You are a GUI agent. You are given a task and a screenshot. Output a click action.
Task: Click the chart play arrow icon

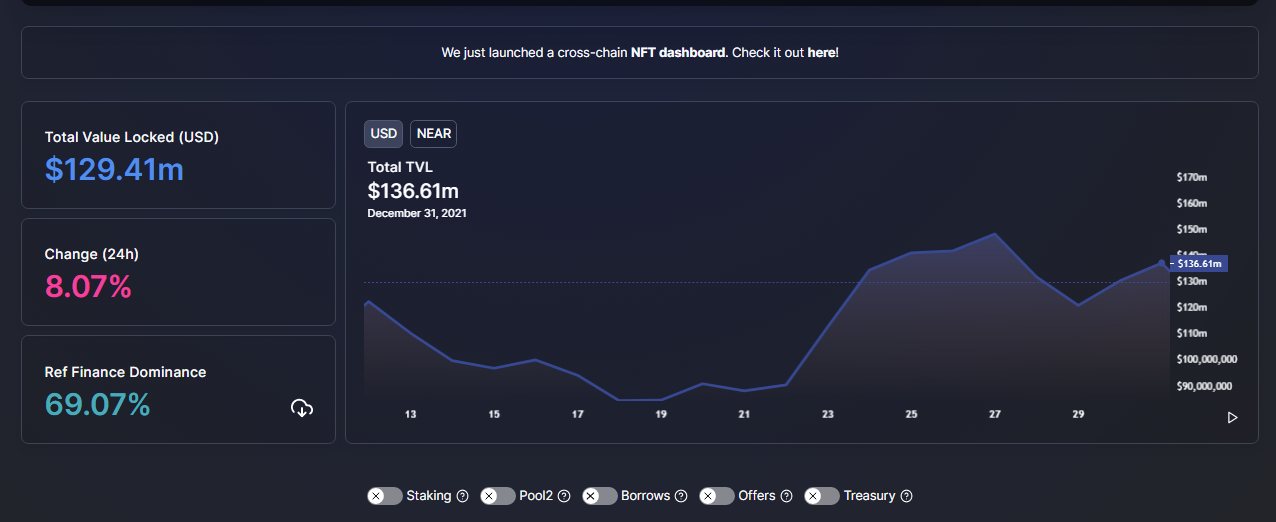pos(1232,417)
